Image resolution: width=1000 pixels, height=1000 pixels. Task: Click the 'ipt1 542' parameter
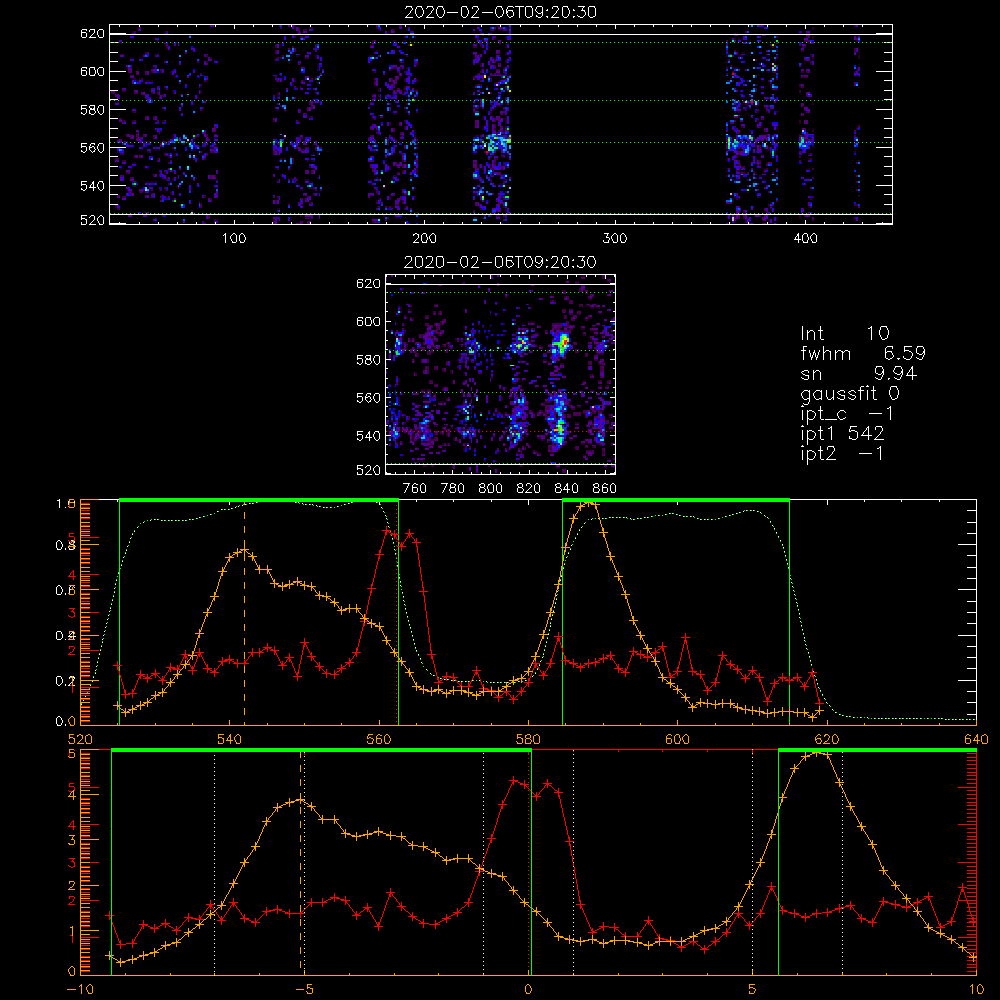pos(842,434)
